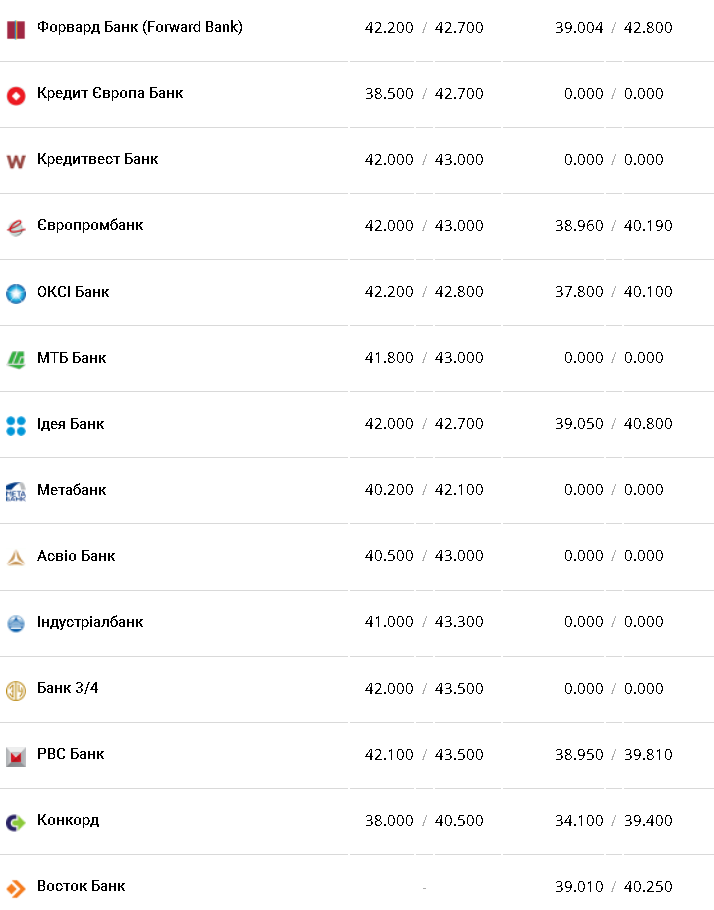This screenshot has width=714, height=910.
Task: Click the ОКСІ Банк logo icon
Action: (x=16, y=293)
